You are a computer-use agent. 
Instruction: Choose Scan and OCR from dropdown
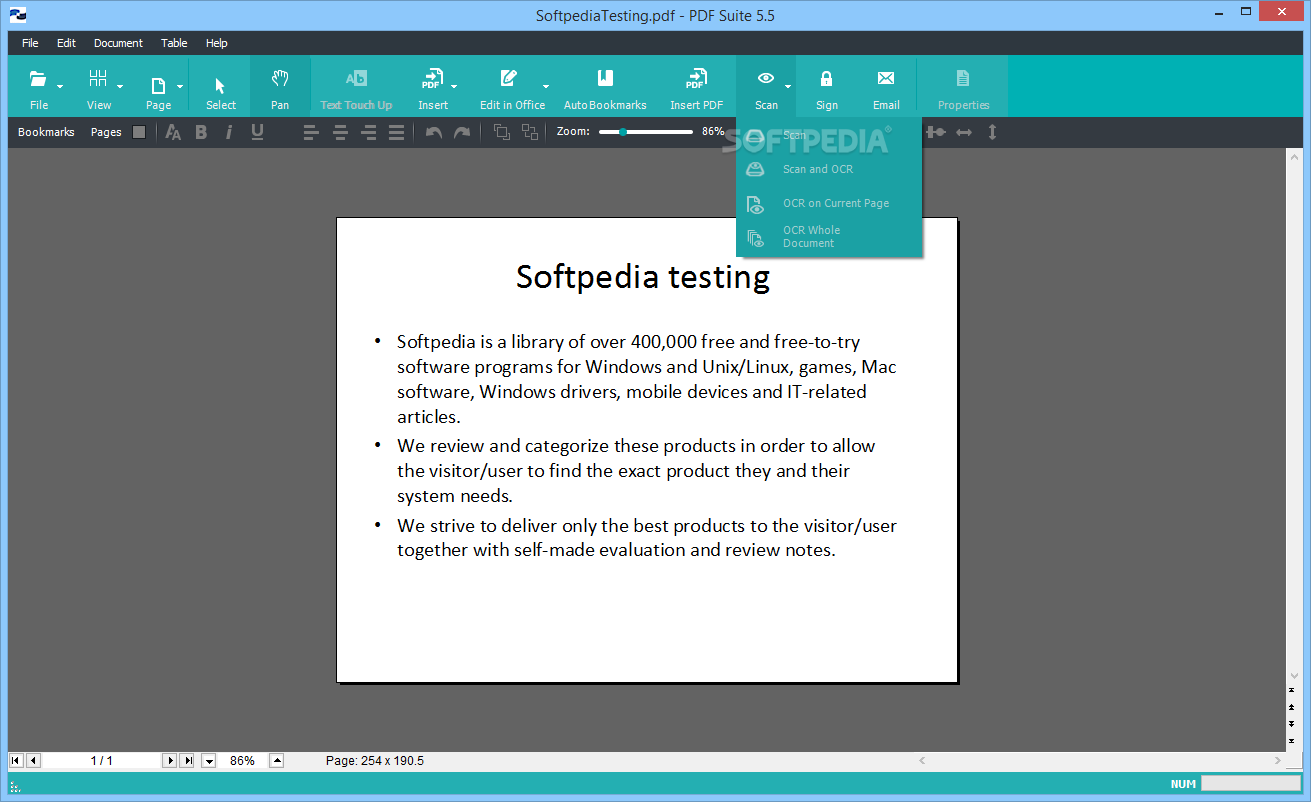coord(829,169)
